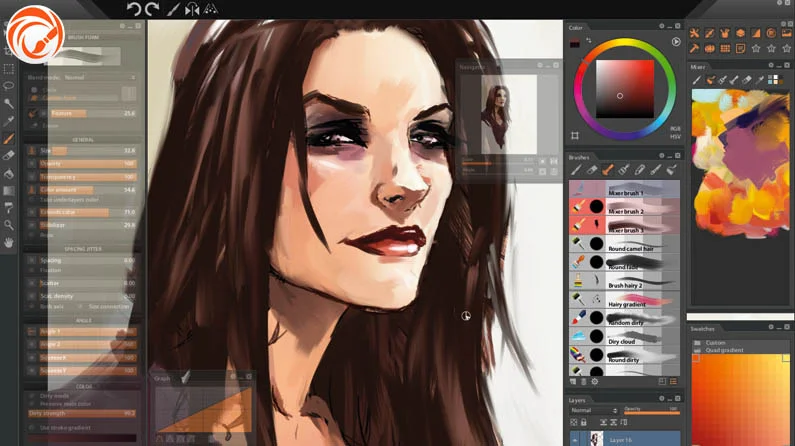Click the wrench icon in top-right toolbar

(x=694, y=34)
